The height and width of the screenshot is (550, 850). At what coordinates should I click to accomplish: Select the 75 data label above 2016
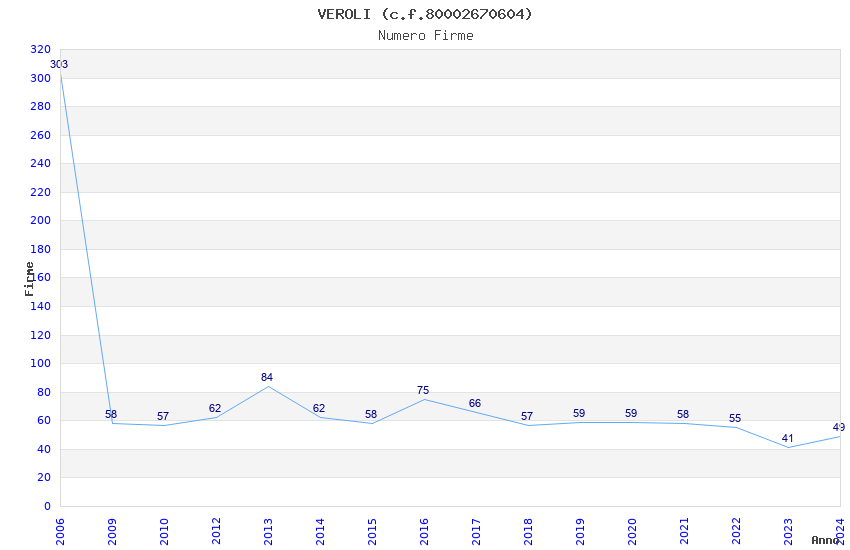click(423, 390)
